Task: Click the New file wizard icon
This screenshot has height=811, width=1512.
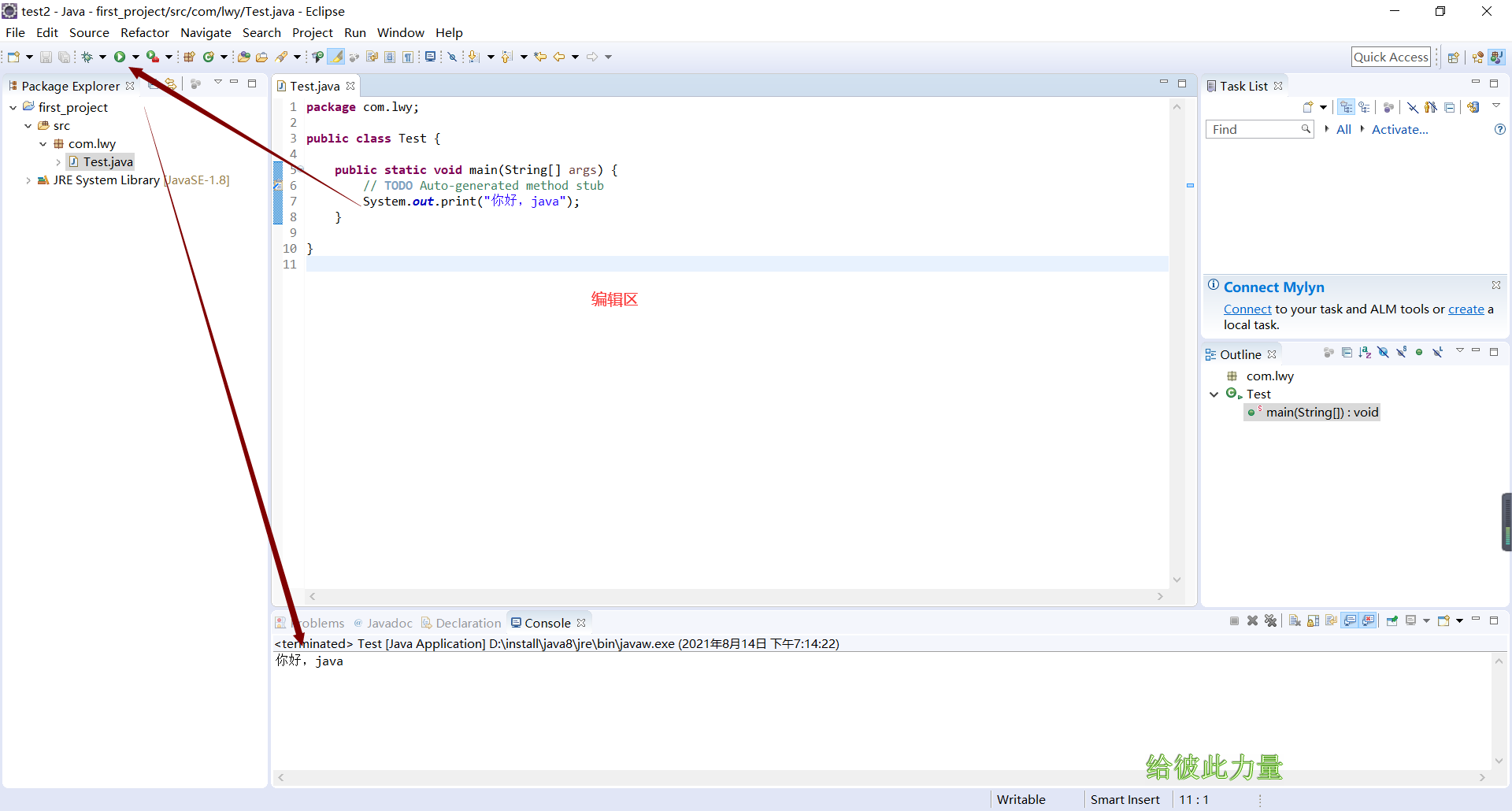Action: coord(13,57)
